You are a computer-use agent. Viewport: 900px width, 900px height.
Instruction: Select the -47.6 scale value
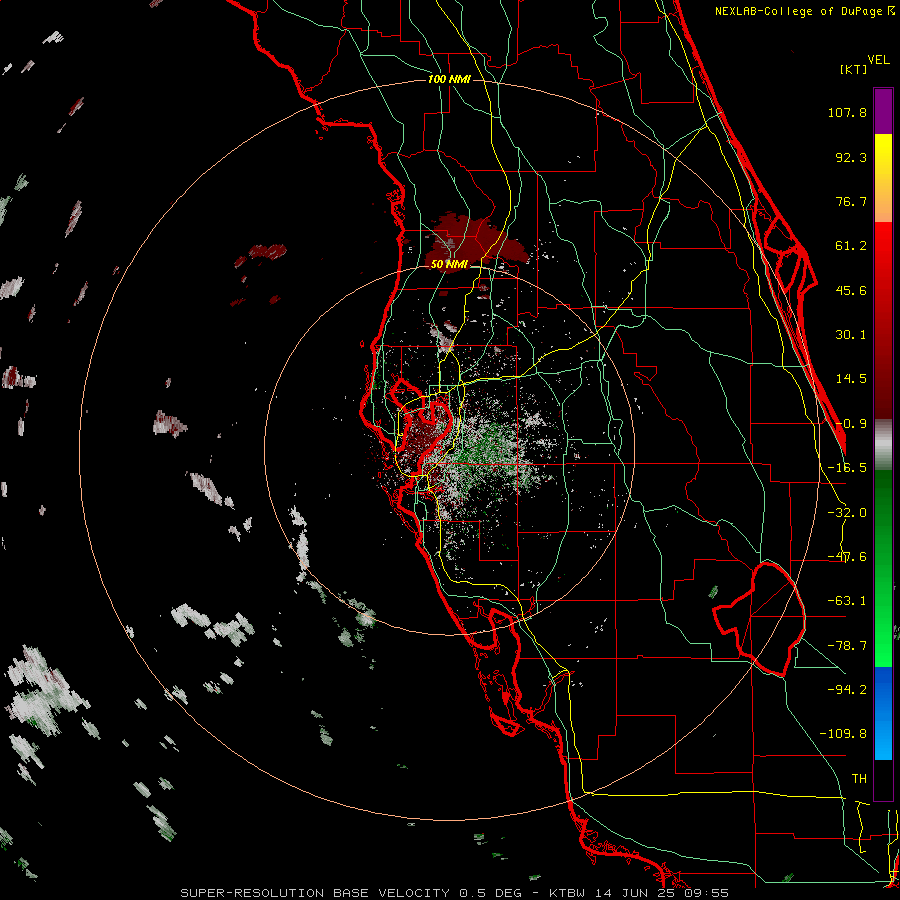[x=847, y=557]
